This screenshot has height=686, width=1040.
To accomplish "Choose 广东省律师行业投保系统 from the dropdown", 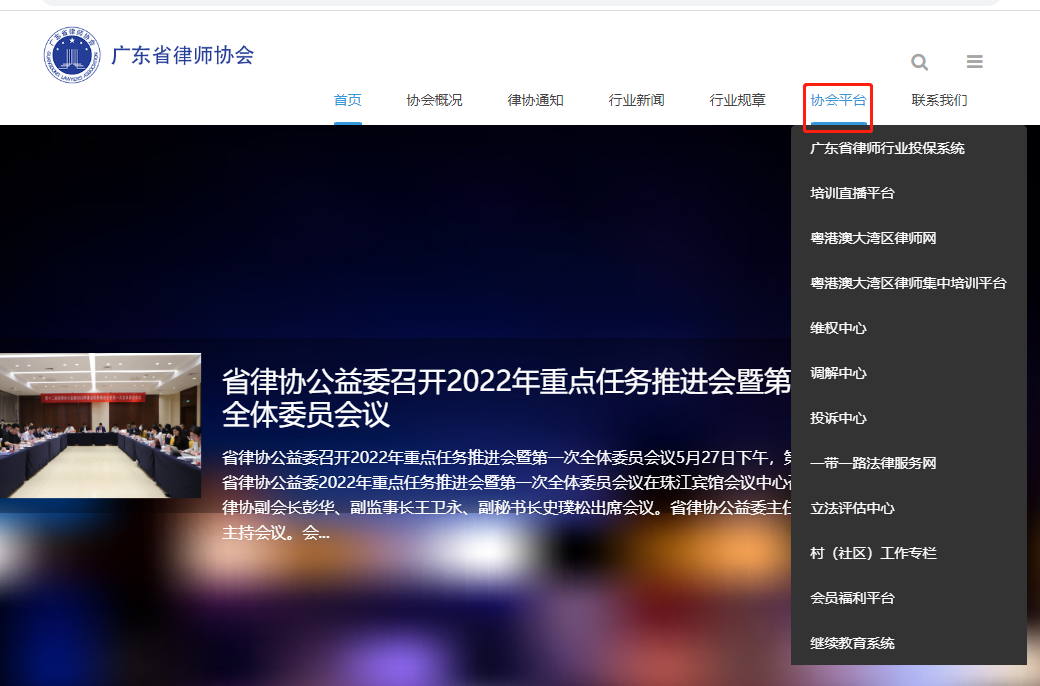I will tap(887, 149).
